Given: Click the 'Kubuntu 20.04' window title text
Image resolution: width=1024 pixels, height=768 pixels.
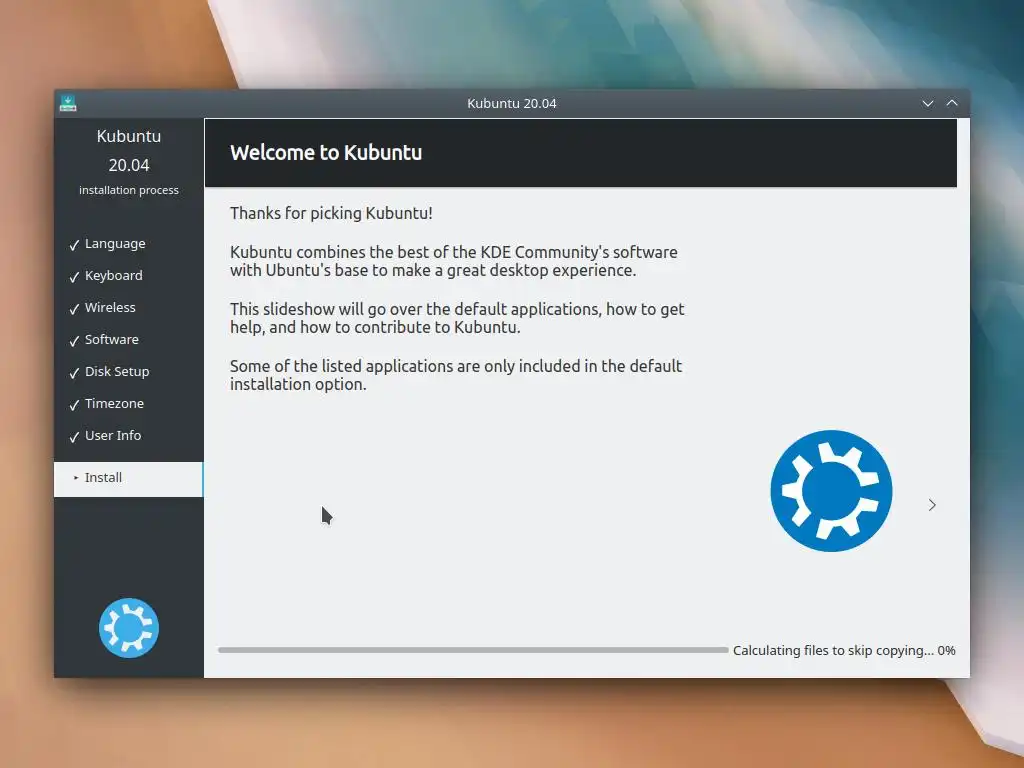Looking at the screenshot, I should tap(511, 103).
